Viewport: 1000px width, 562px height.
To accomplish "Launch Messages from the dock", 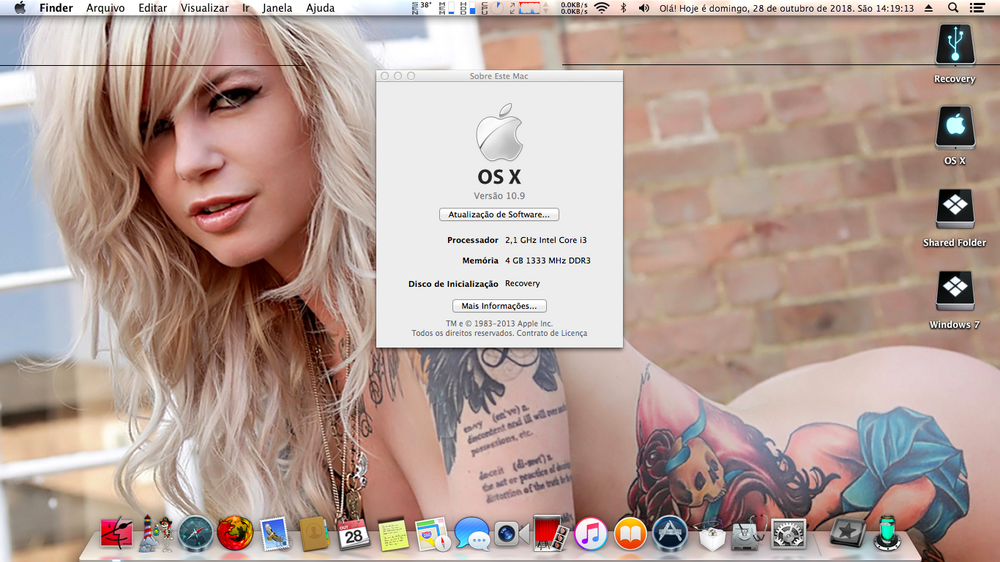I will pos(471,534).
